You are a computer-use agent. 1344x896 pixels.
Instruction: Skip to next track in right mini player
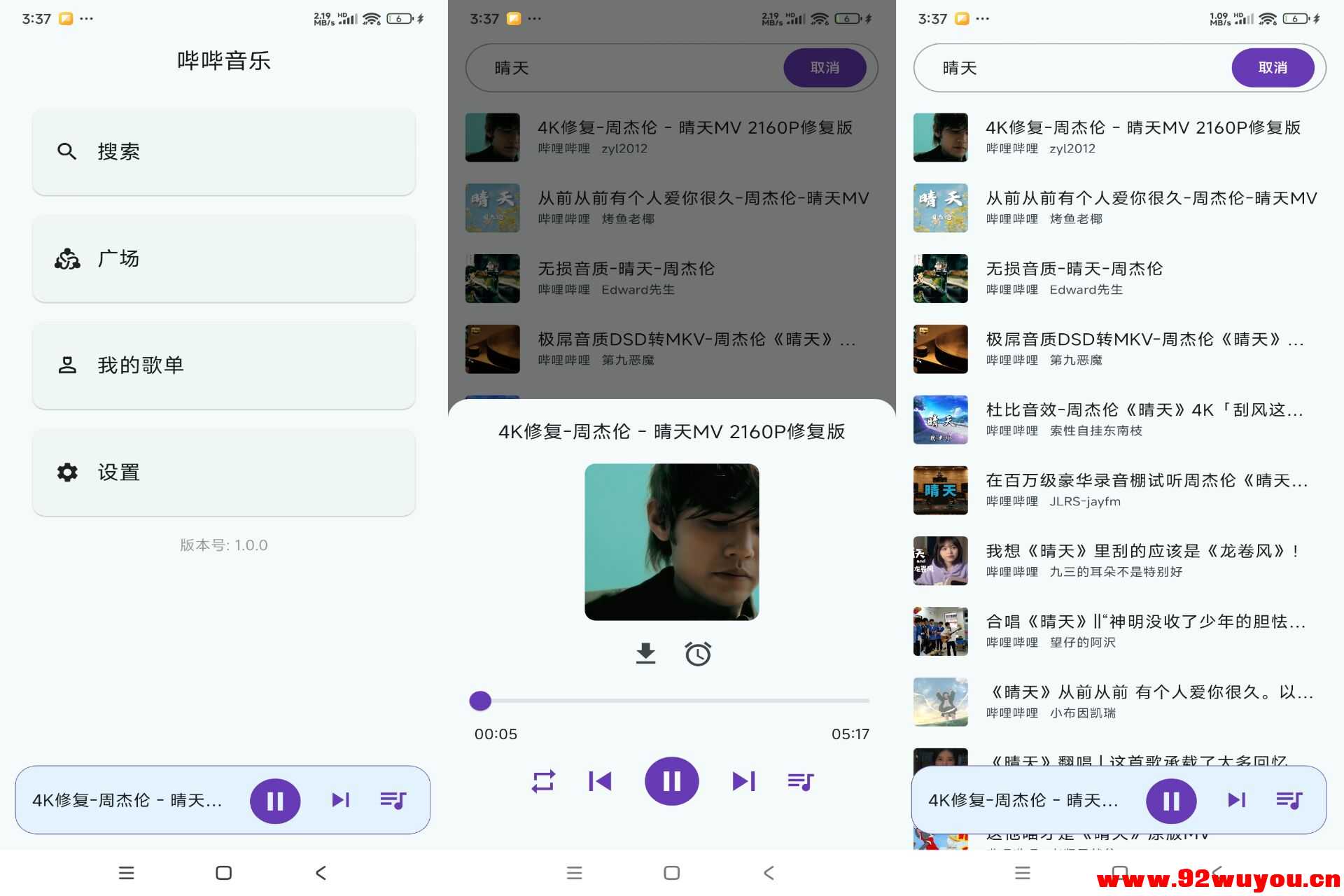pyautogui.click(x=1236, y=800)
